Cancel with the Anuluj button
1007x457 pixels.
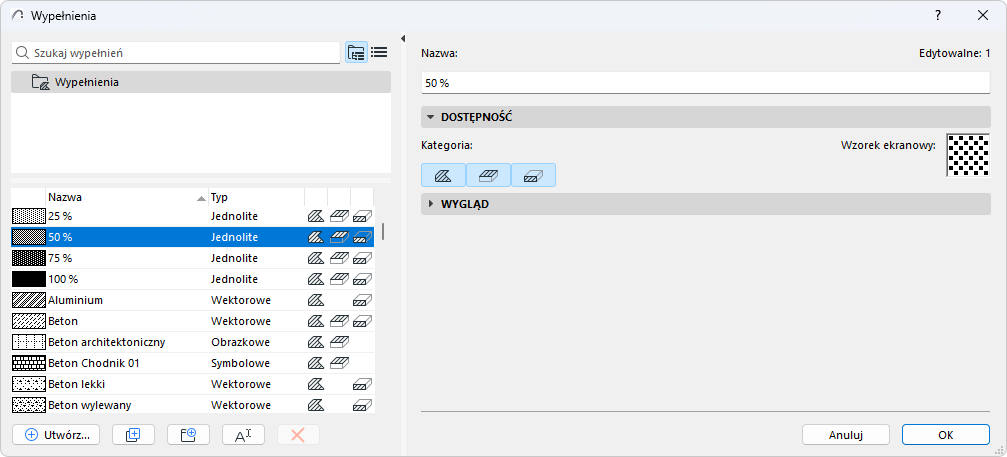point(846,435)
